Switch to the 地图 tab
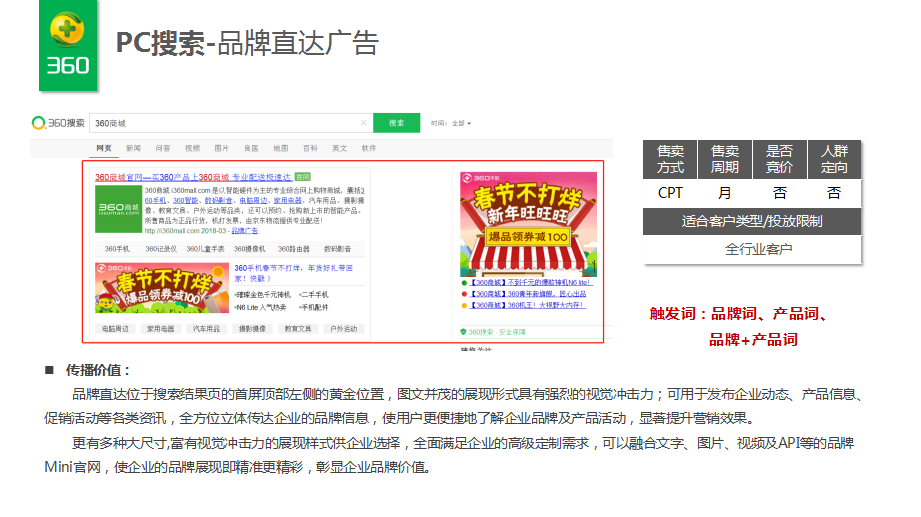Viewport: 921px width, 517px height. point(281,148)
